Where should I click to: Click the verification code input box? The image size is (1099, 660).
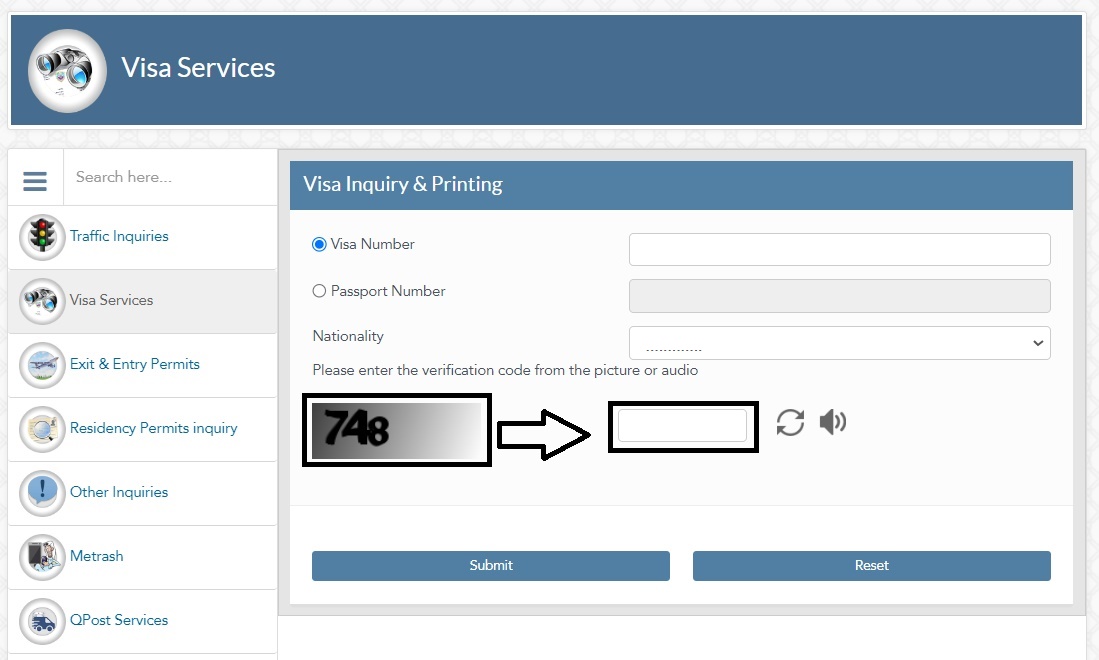coord(682,425)
